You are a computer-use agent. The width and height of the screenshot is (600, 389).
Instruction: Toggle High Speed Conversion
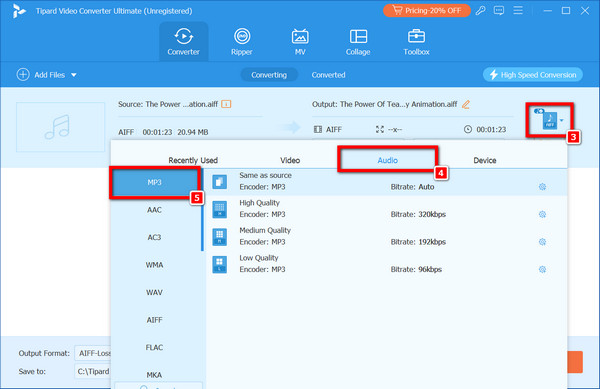tap(533, 75)
